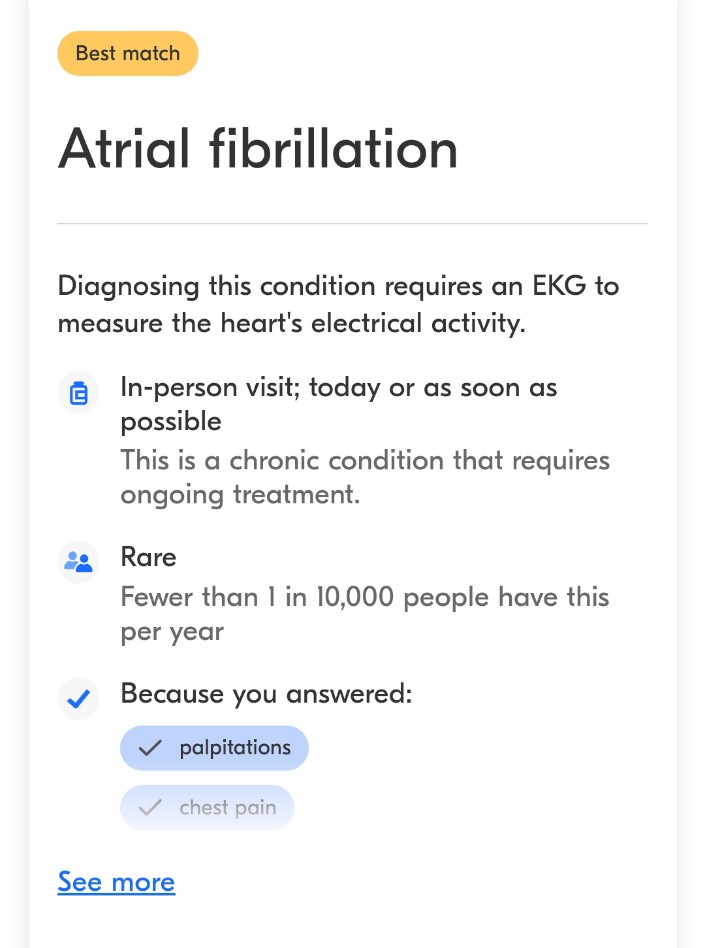
Task: Click the Rare prevalence label
Action: pos(148,557)
